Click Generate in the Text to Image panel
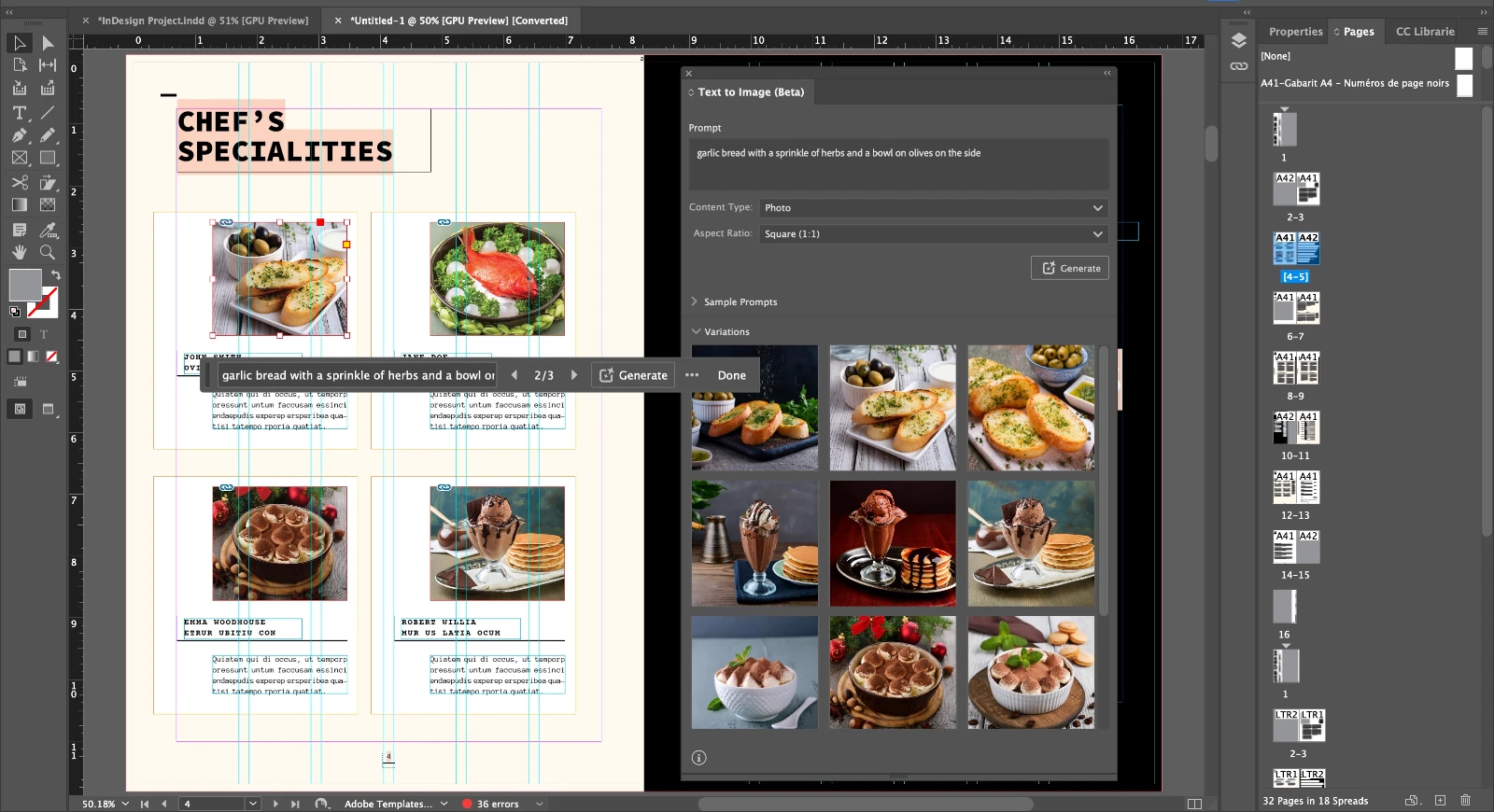Image resolution: width=1494 pixels, height=812 pixels. [x=1070, y=268]
